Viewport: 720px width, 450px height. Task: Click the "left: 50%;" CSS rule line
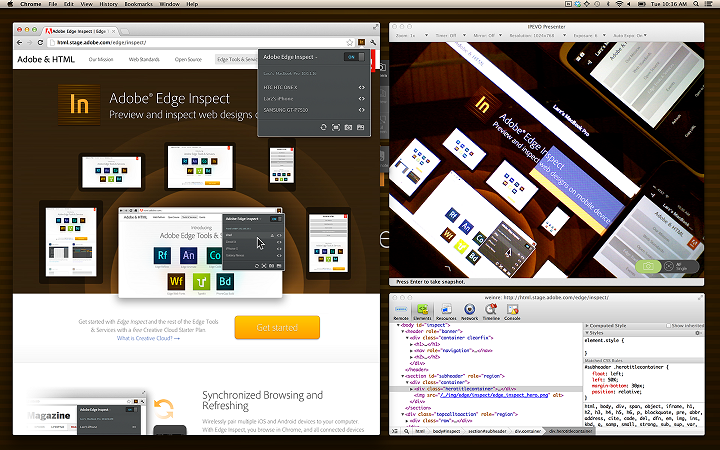606,380
